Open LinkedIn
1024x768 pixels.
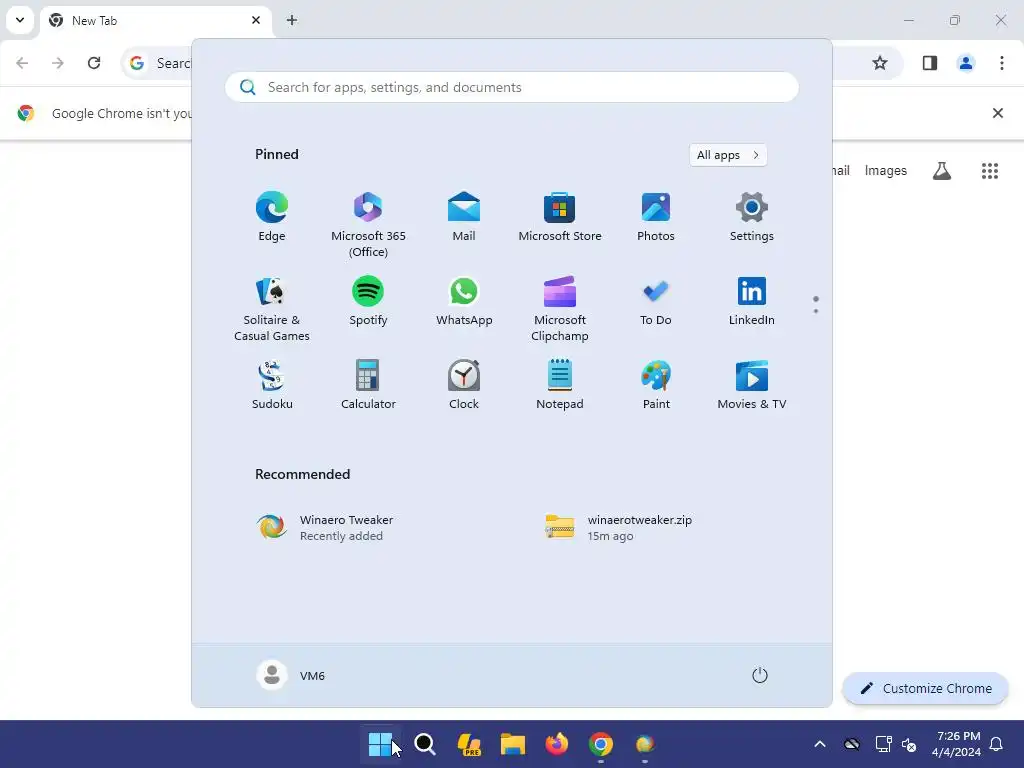[752, 301]
